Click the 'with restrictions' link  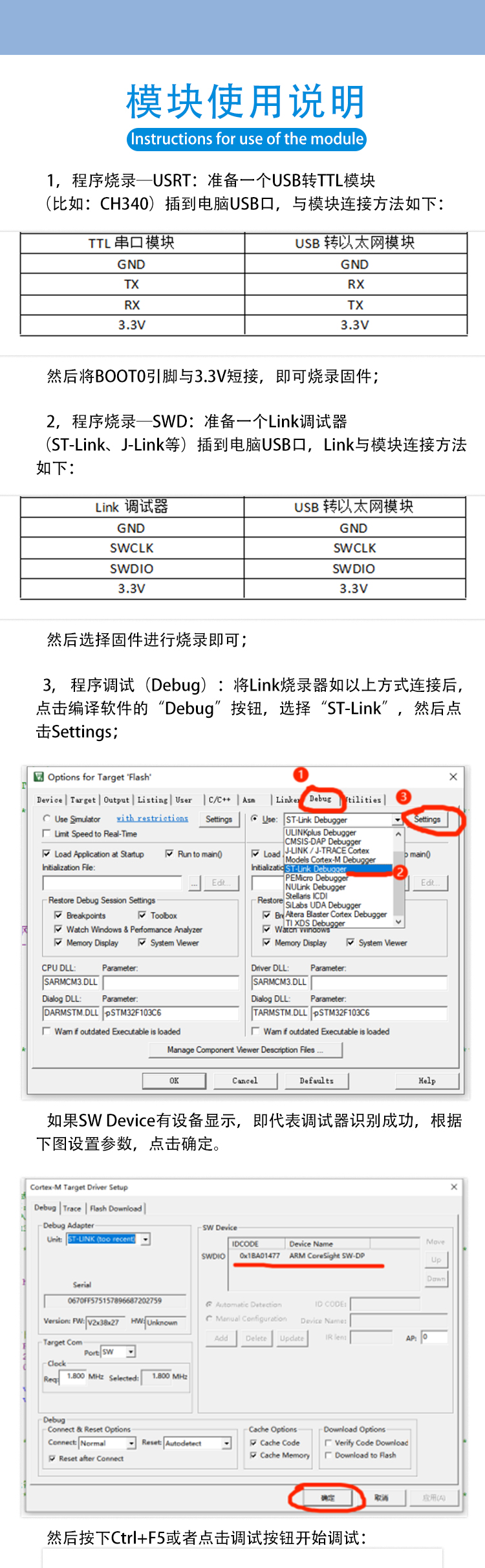[152, 818]
